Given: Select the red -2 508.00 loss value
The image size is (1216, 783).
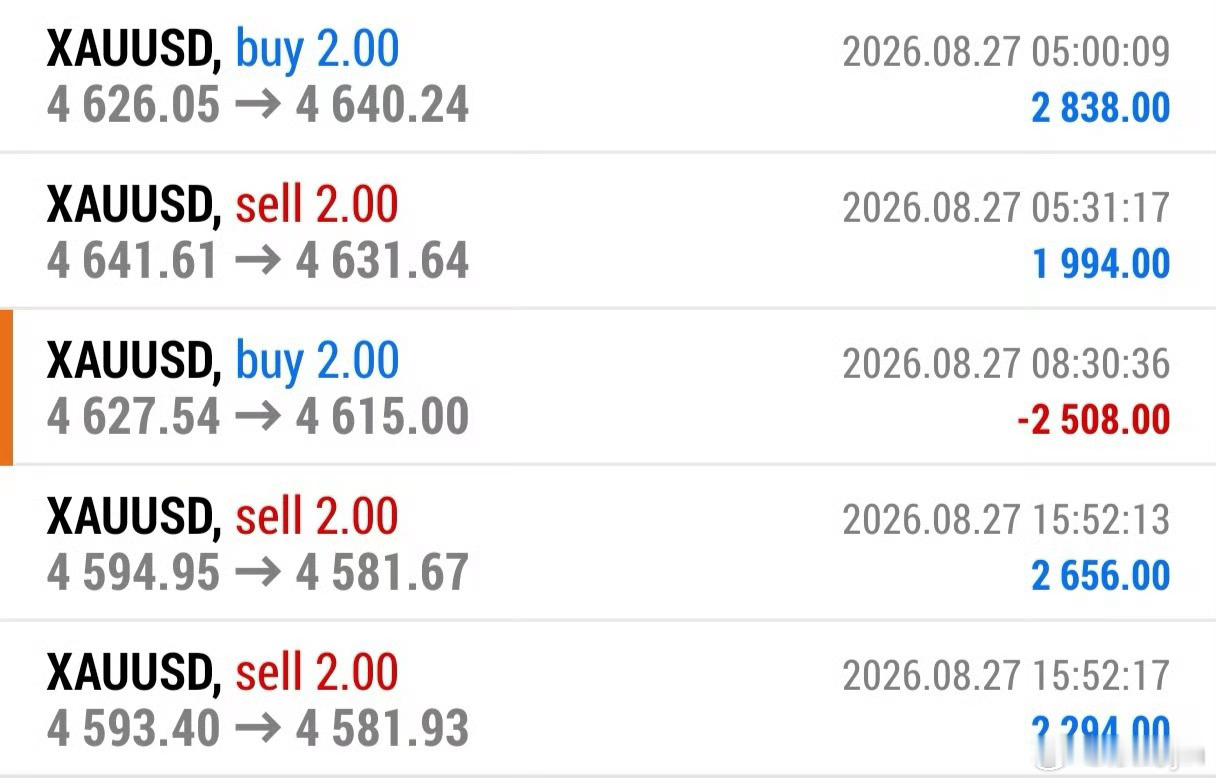Looking at the screenshot, I should coord(1093,420).
